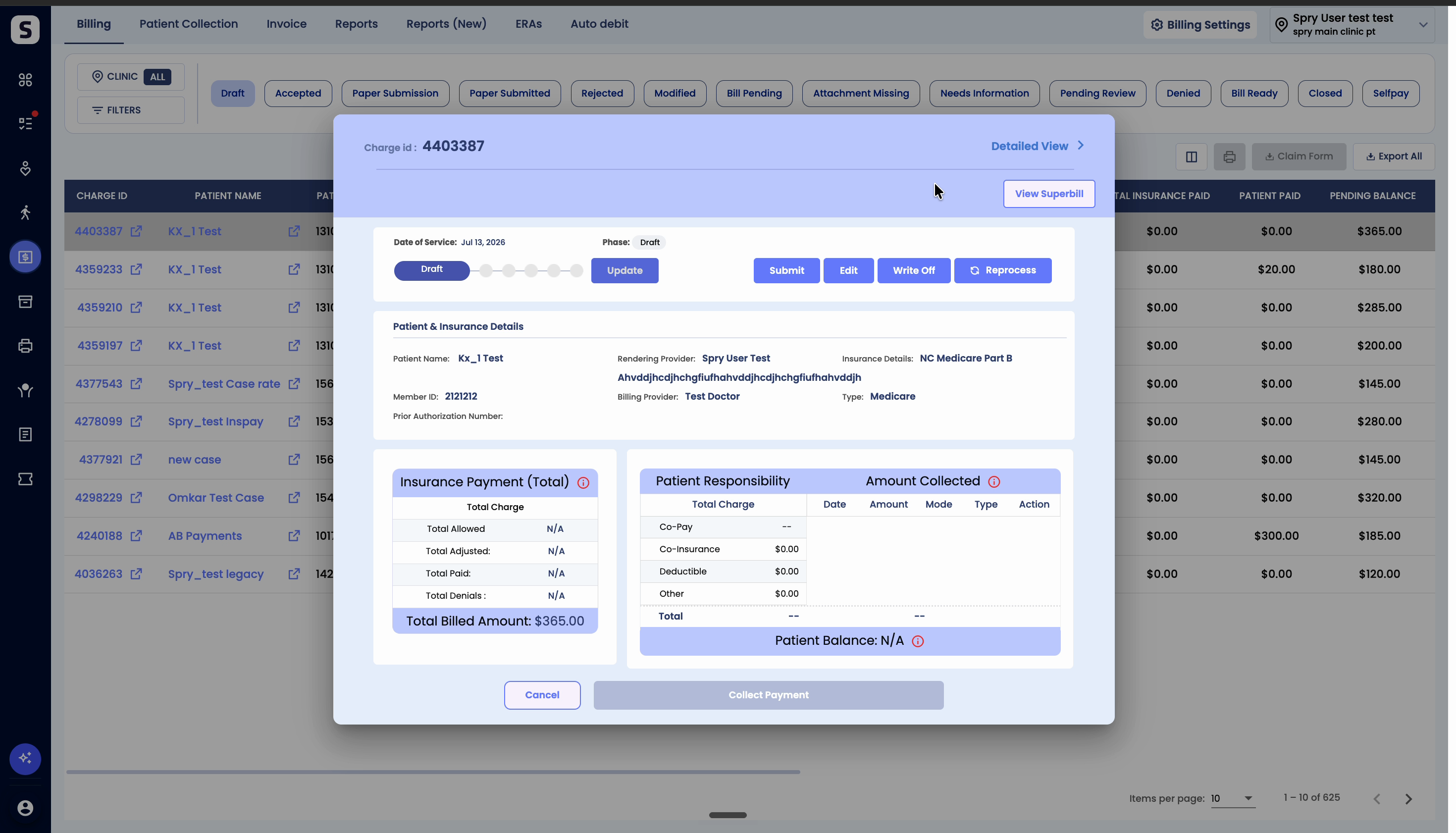Viewport: 1456px width, 833px height.
Task: Open the task list icon with red notification dot
Action: tap(25, 123)
